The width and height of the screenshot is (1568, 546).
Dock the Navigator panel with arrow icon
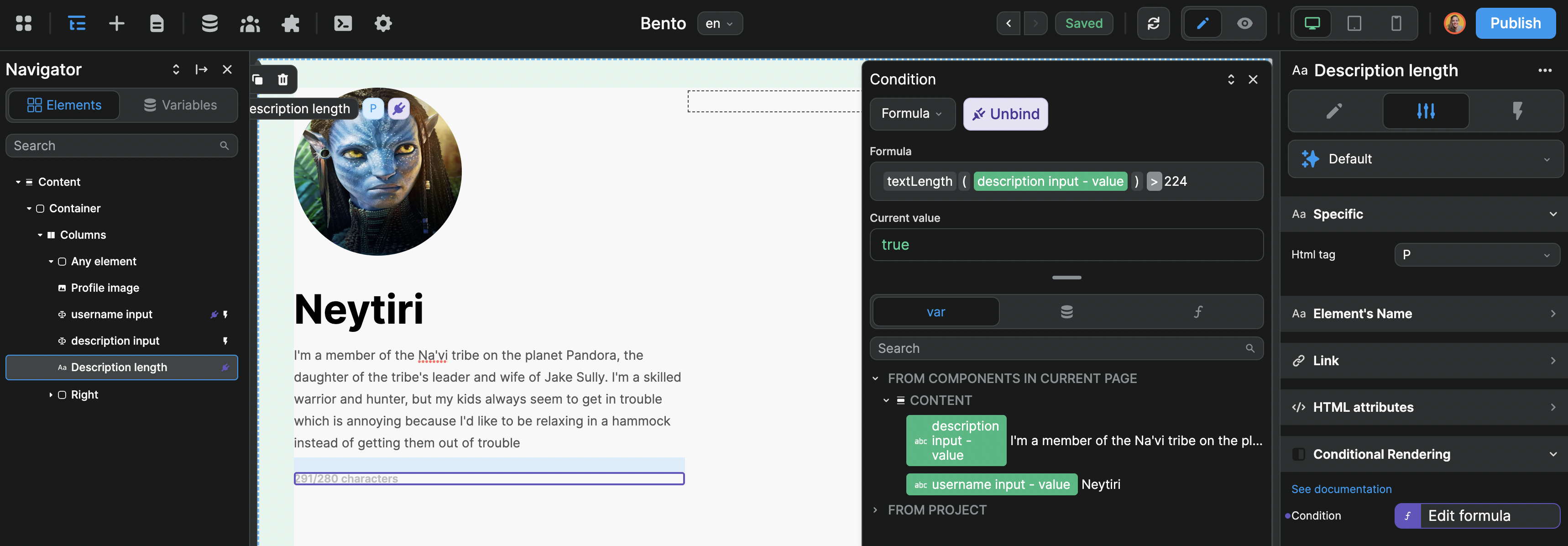202,69
